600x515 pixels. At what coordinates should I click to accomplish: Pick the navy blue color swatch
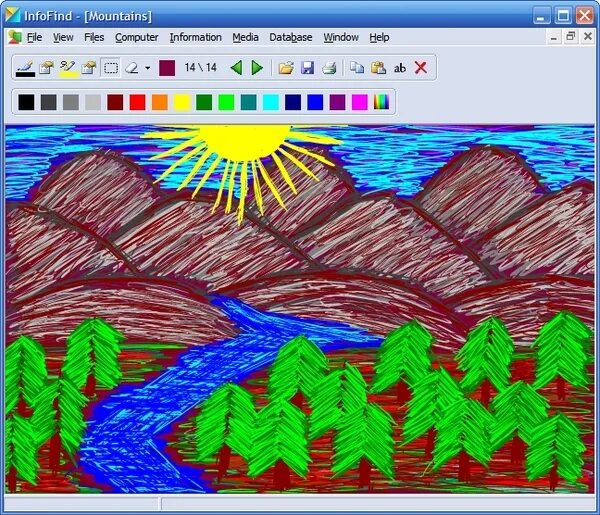coord(293,102)
